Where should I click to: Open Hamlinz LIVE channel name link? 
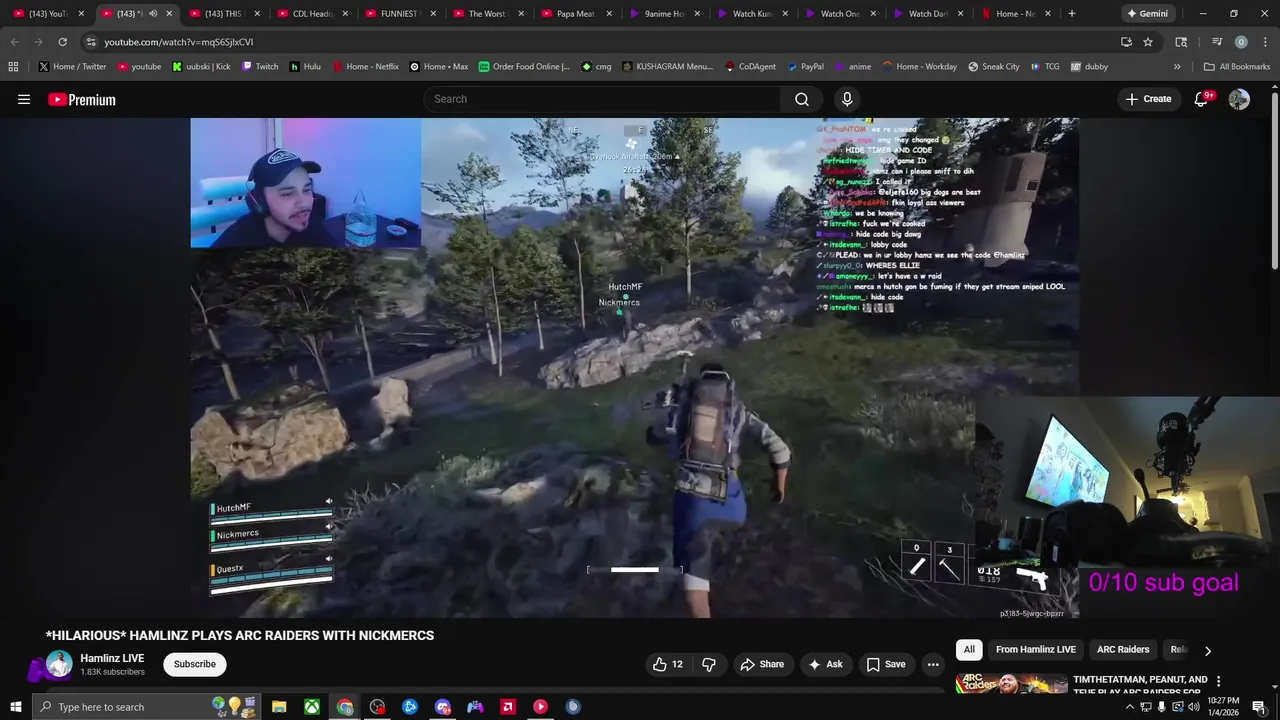coord(112,658)
